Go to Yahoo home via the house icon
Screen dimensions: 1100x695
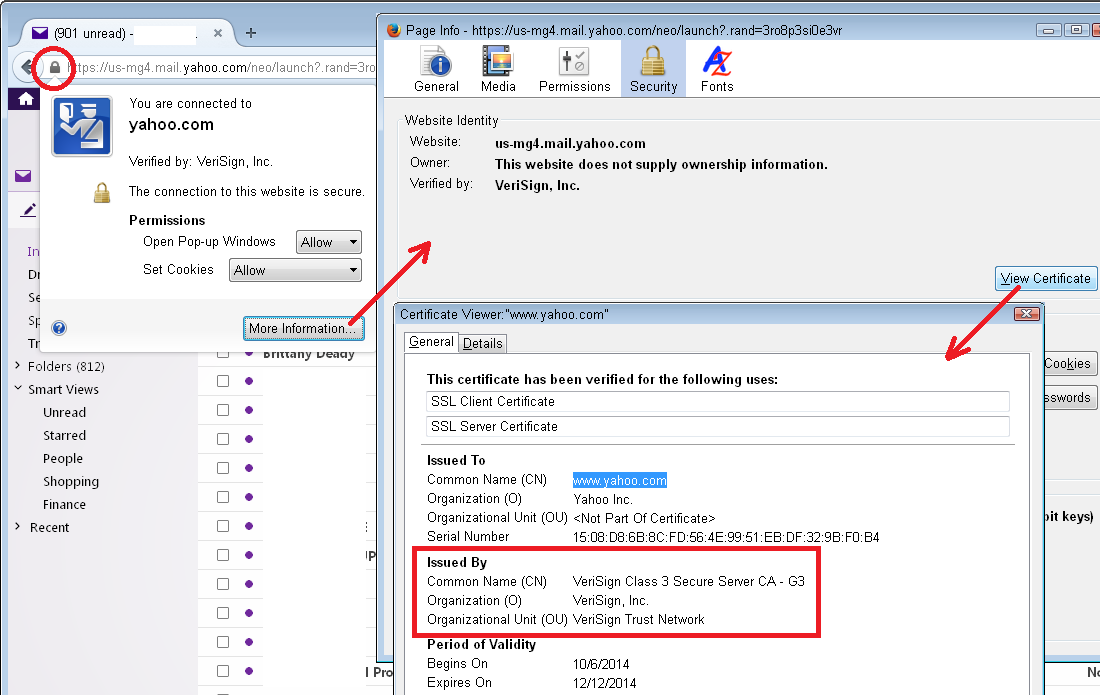(x=26, y=99)
